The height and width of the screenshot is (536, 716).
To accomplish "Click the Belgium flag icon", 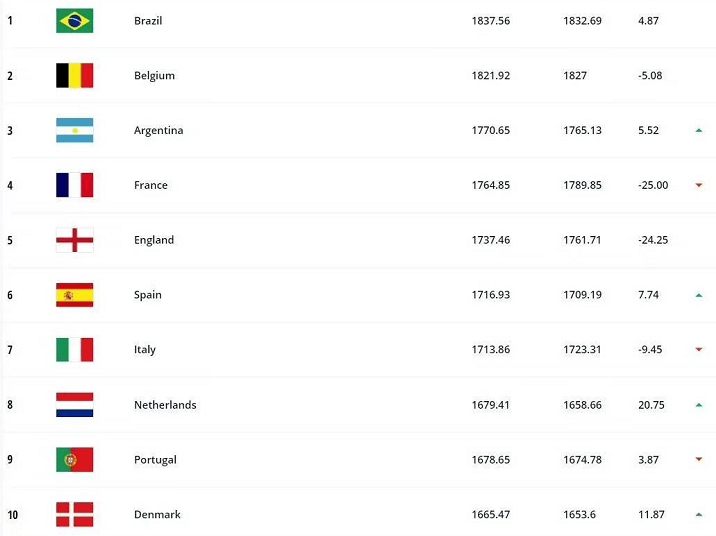I will click(74, 75).
